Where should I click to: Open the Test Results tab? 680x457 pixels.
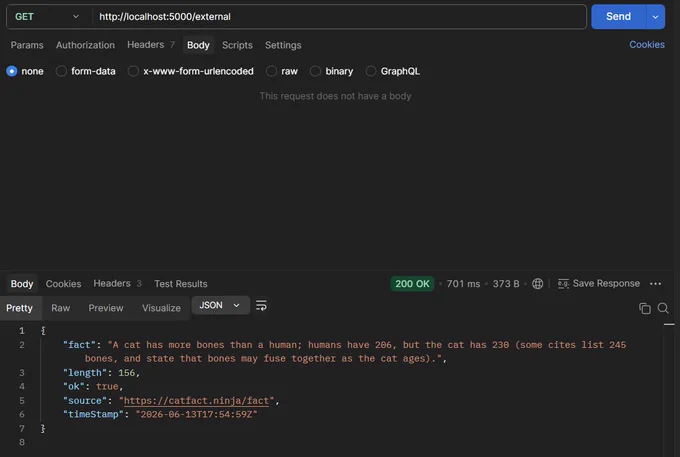pos(181,284)
